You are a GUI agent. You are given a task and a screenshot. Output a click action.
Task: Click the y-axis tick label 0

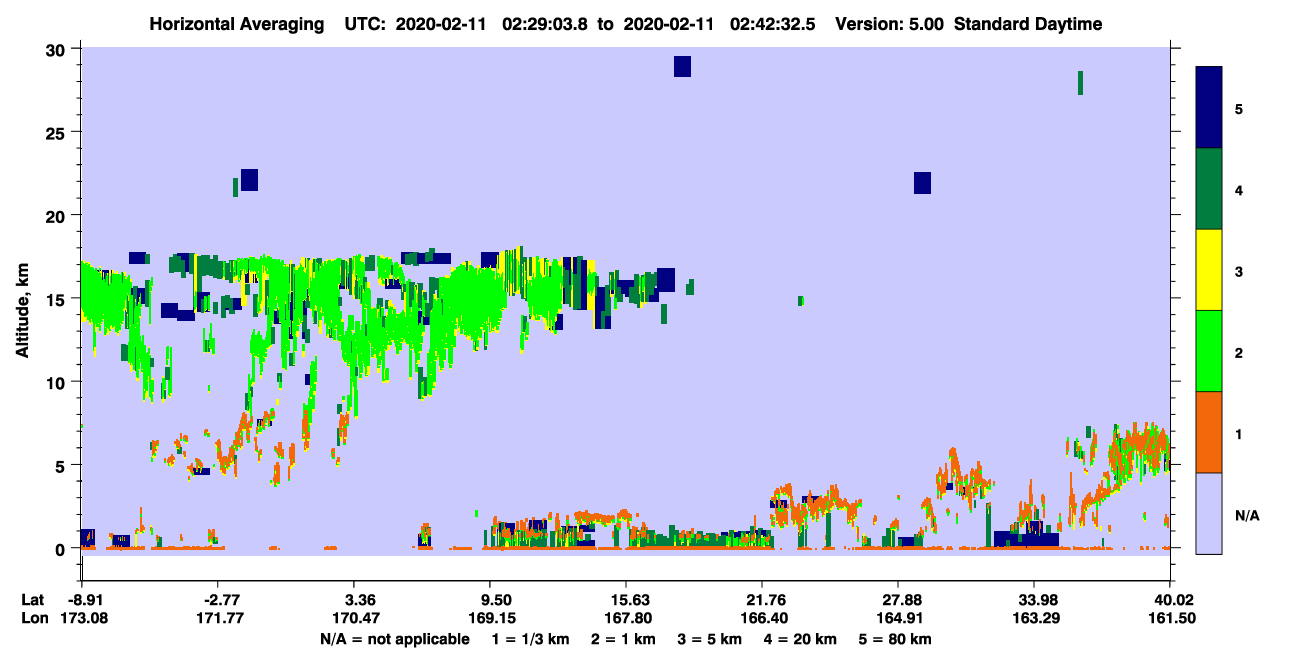pyautogui.click(x=61, y=548)
